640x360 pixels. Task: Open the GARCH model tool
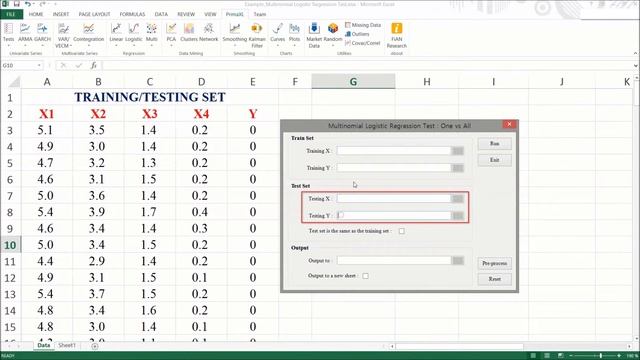pyautogui.click(x=42, y=33)
